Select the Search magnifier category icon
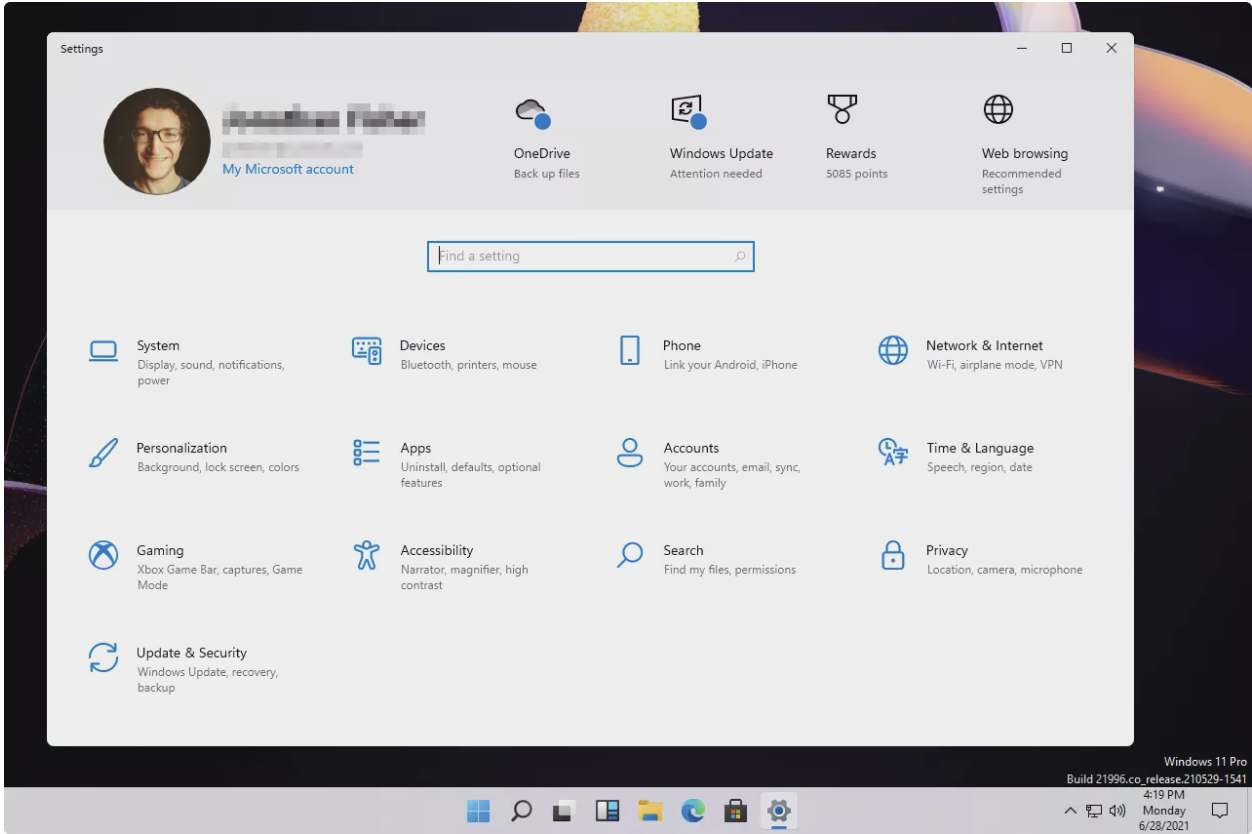The width and height of the screenshot is (1252, 834). [630, 555]
